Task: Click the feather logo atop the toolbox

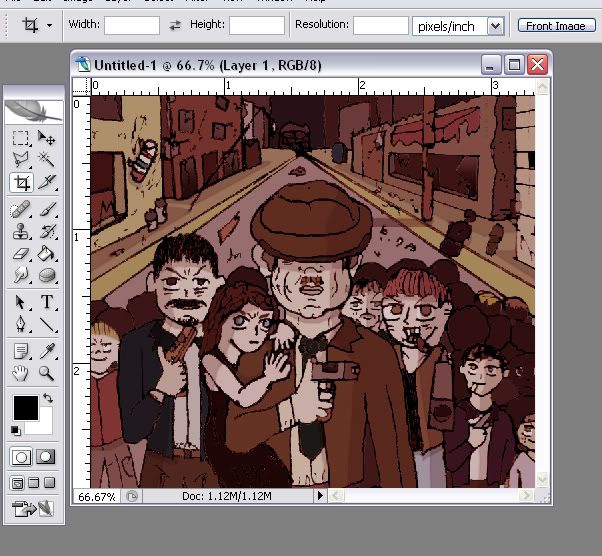Action: [33, 112]
